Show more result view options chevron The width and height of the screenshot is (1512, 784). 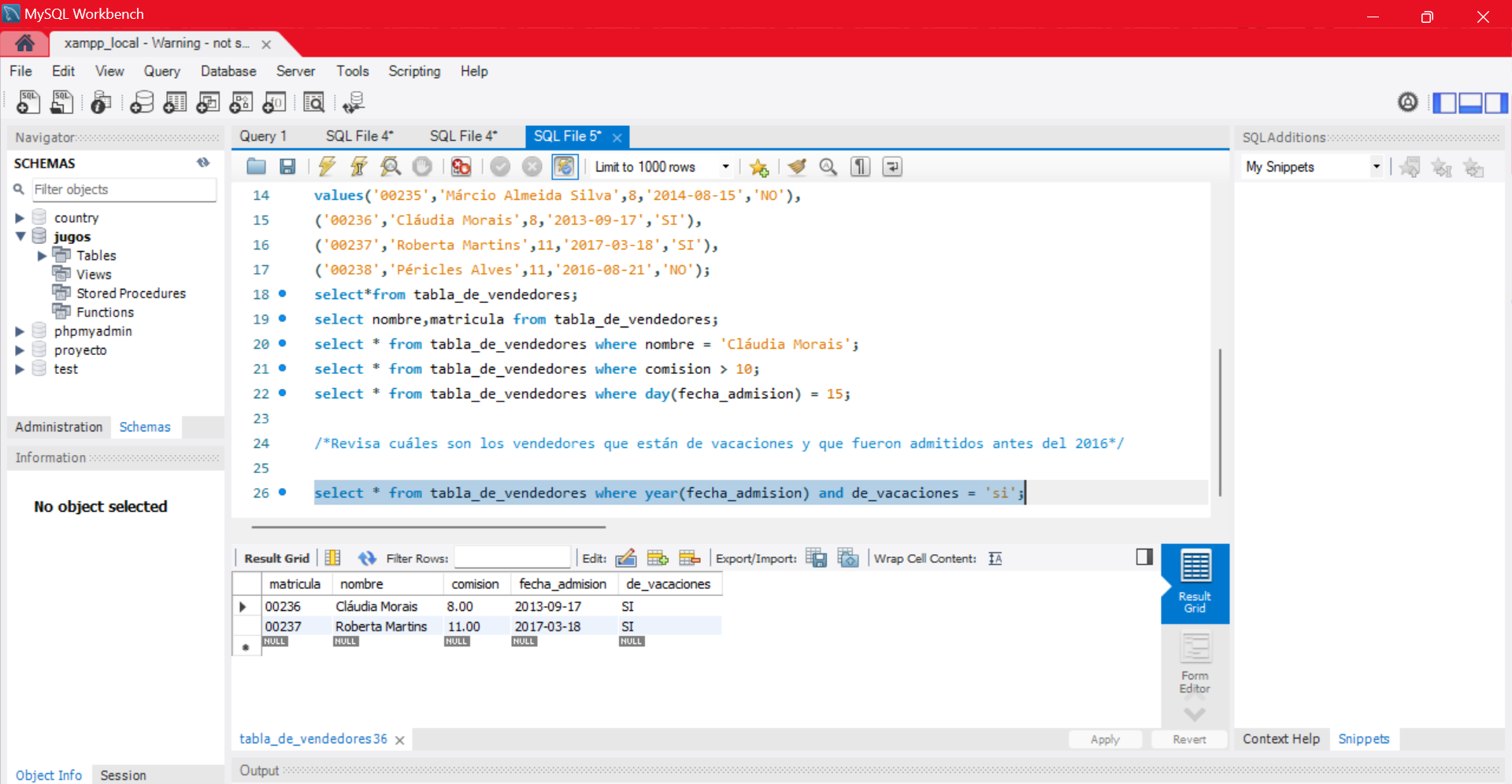tap(1195, 714)
